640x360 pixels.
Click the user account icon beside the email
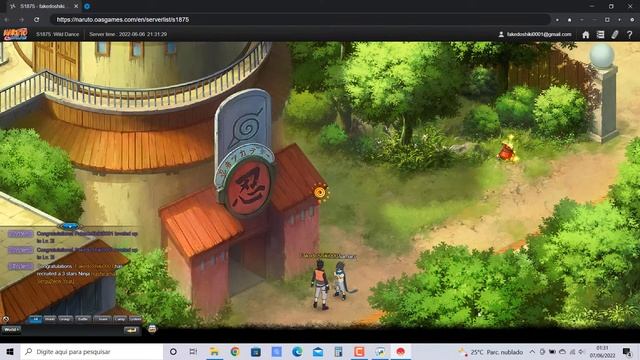click(501, 35)
